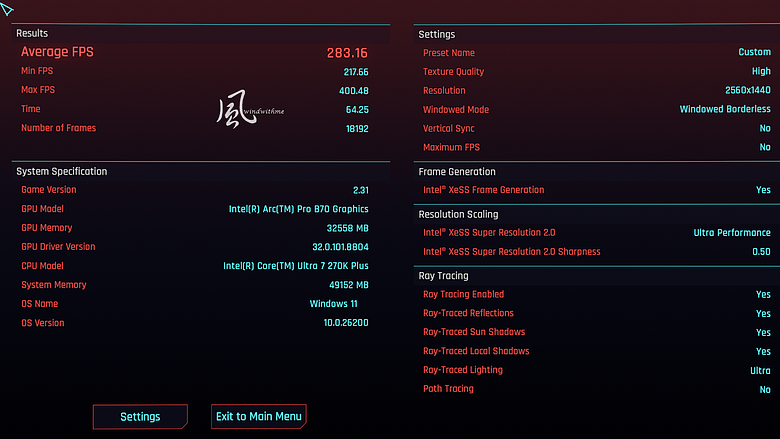Click the System Specification header

pyautogui.click(x=62, y=172)
